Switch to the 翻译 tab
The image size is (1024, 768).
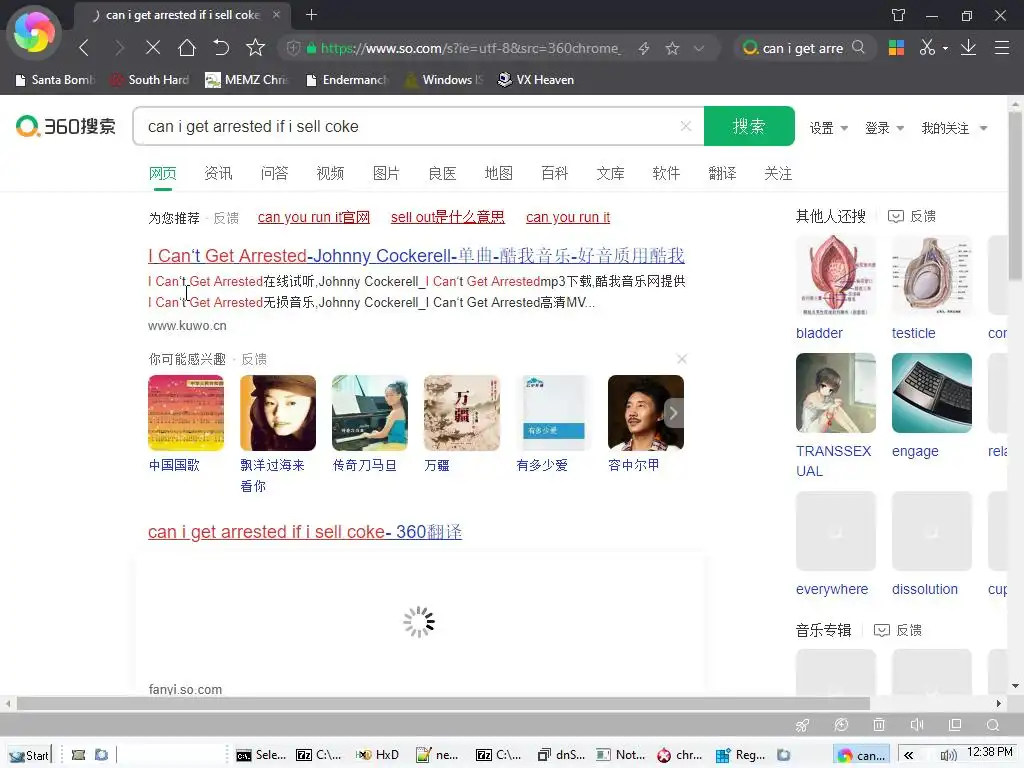pyautogui.click(x=722, y=173)
